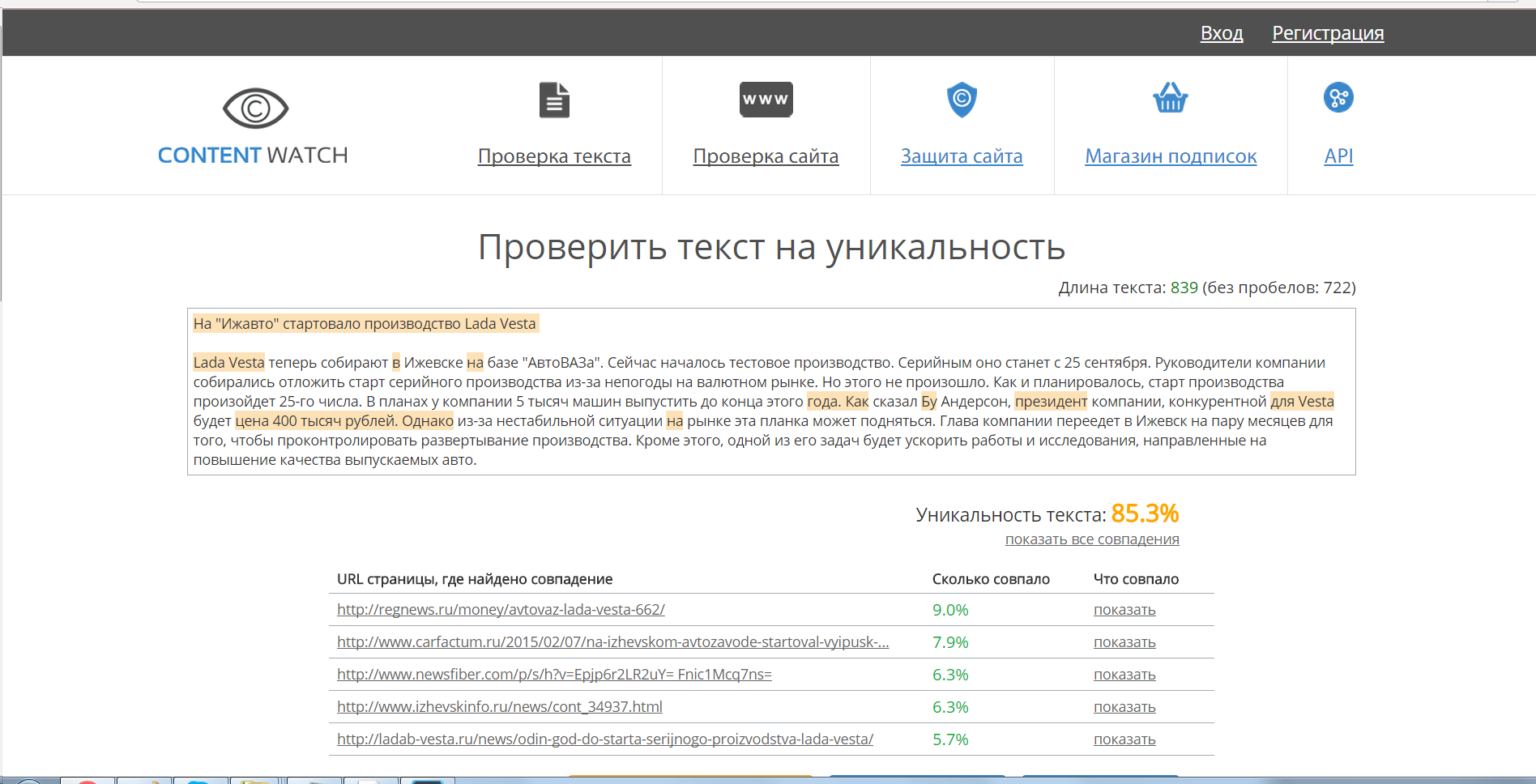
Task: Click показать next to izhevskinfo.ru result
Action: [1124, 706]
